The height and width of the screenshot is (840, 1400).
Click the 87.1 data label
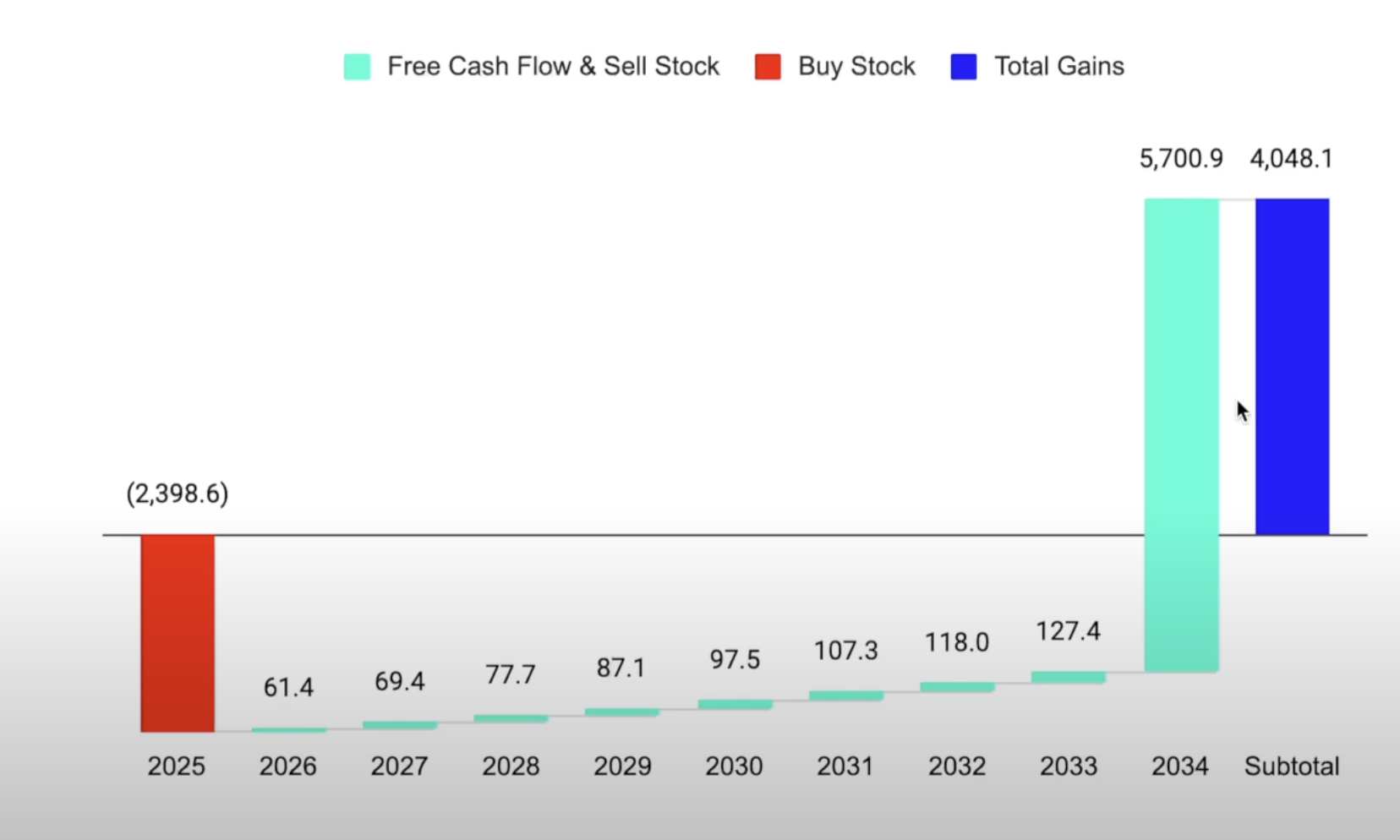click(621, 668)
